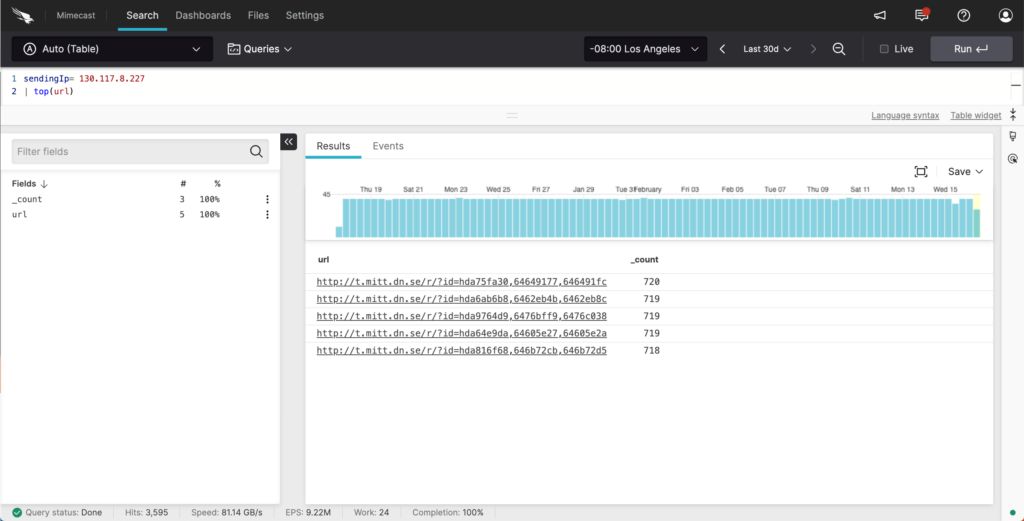The width and height of the screenshot is (1024, 521).
Task: Select the Events tab
Action: 388,146
